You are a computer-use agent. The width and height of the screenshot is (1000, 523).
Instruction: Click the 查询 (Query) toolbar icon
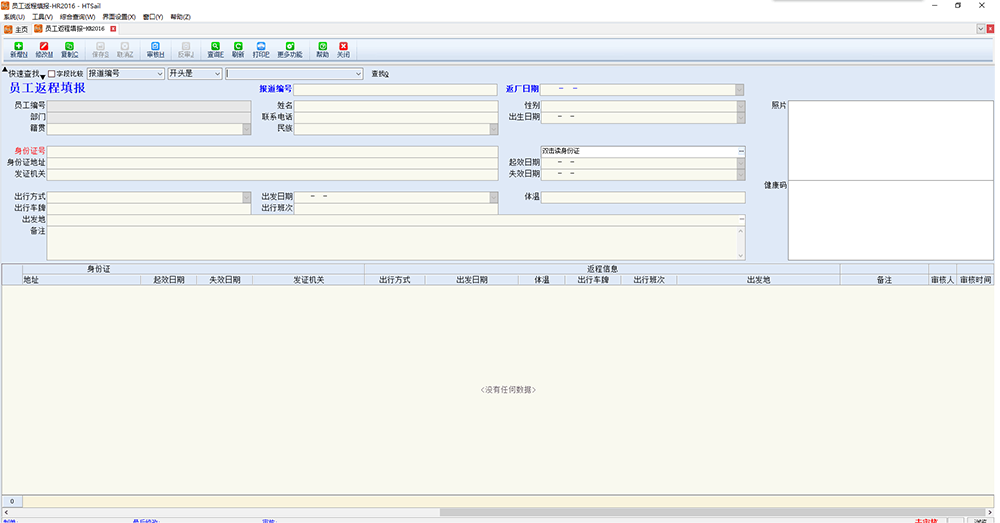click(214, 49)
